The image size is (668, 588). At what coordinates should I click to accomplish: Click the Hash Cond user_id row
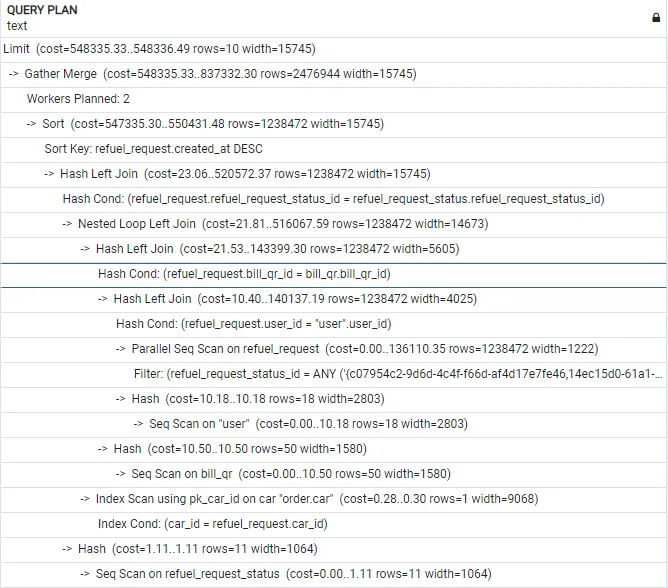pos(253,323)
